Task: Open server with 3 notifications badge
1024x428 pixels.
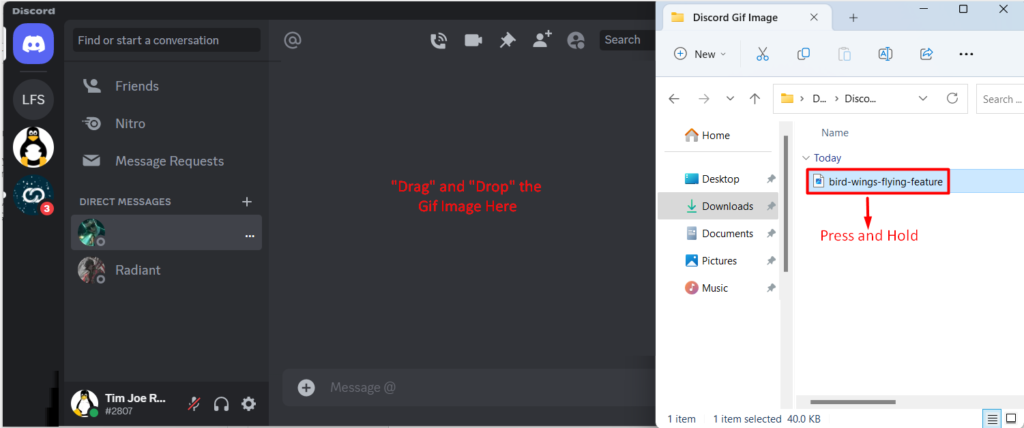Action: (x=33, y=195)
